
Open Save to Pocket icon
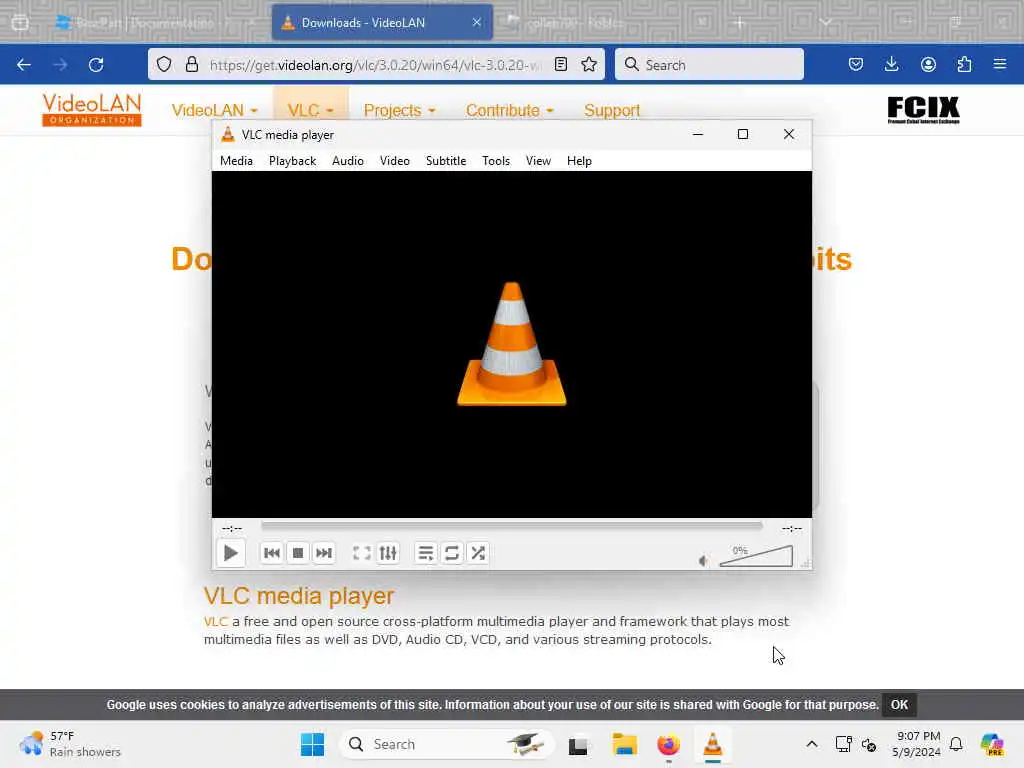click(x=856, y=64)
